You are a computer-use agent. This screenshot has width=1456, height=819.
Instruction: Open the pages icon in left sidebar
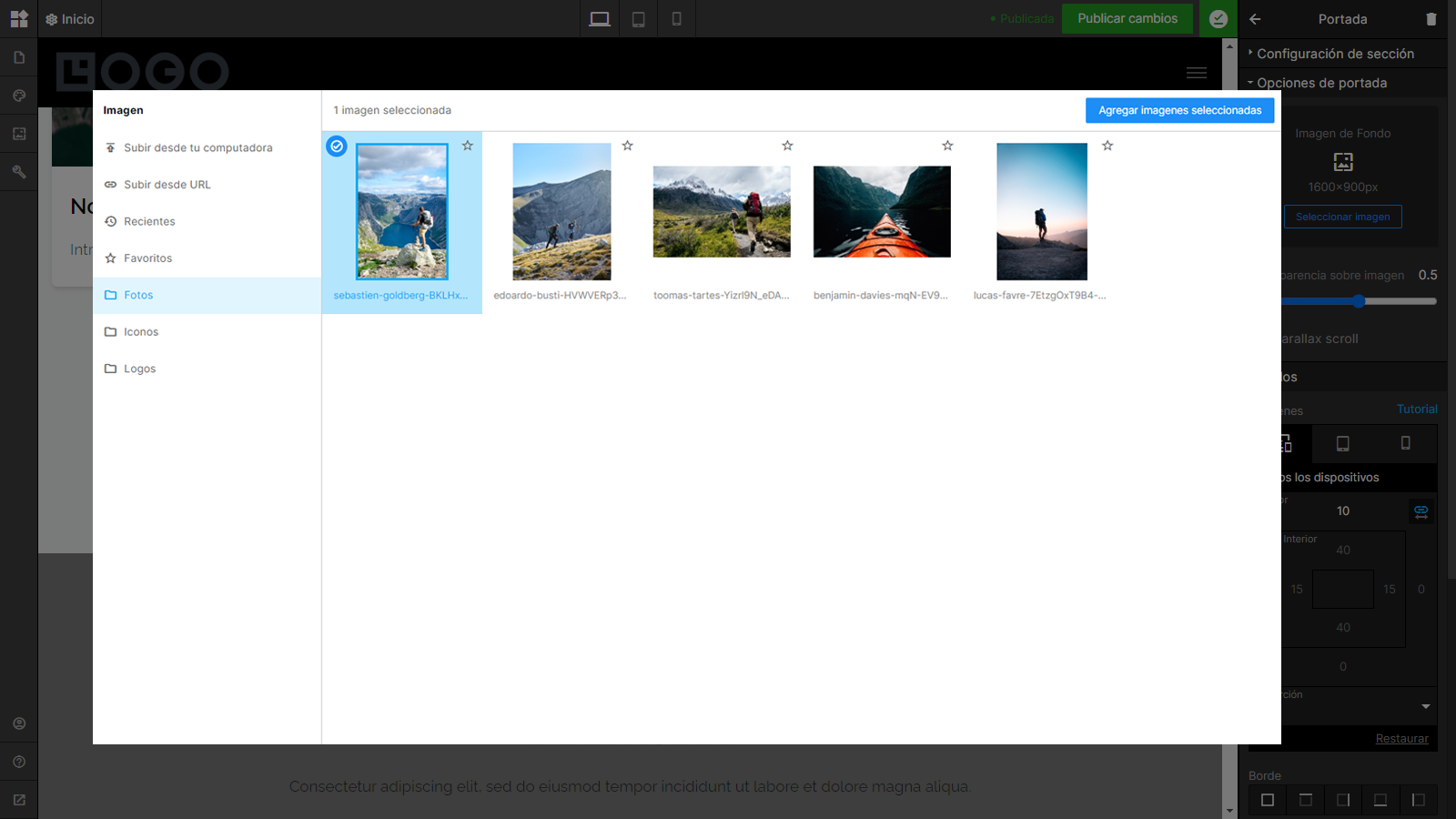19,57
